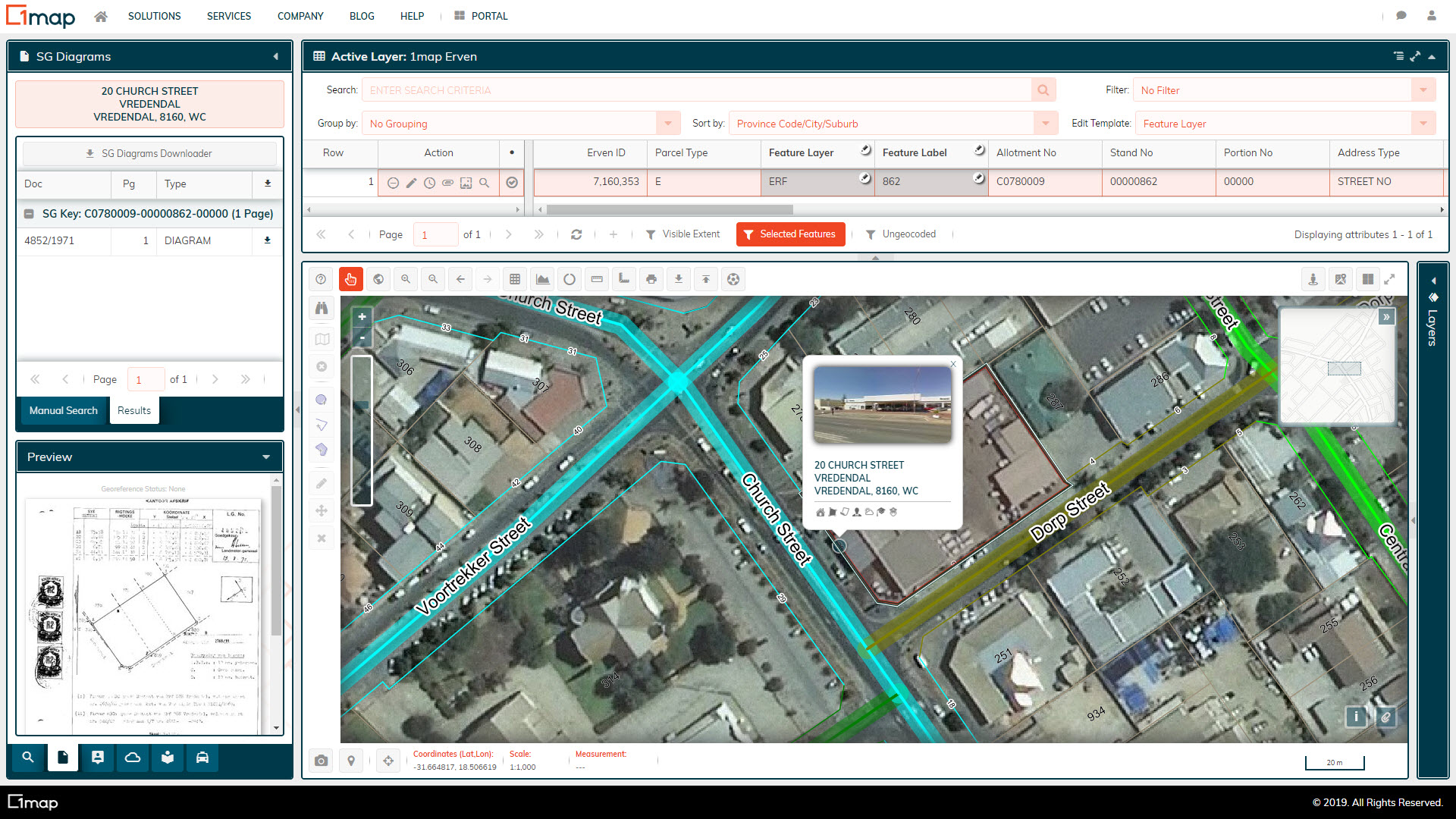Download the 4852/1971 diagram row

[267, 240]
